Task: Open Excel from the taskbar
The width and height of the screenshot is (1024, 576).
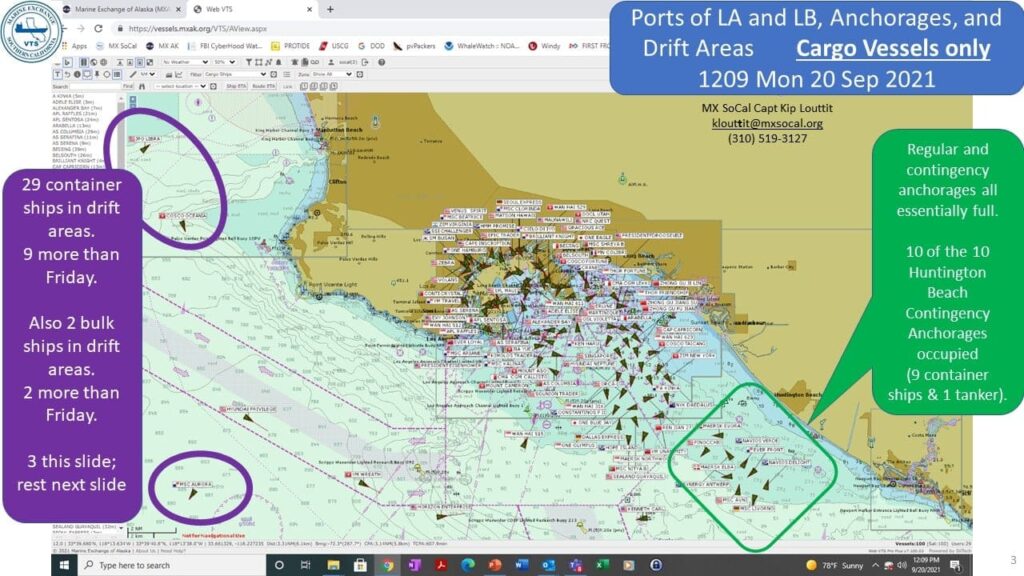Action: tap(601, 565)
